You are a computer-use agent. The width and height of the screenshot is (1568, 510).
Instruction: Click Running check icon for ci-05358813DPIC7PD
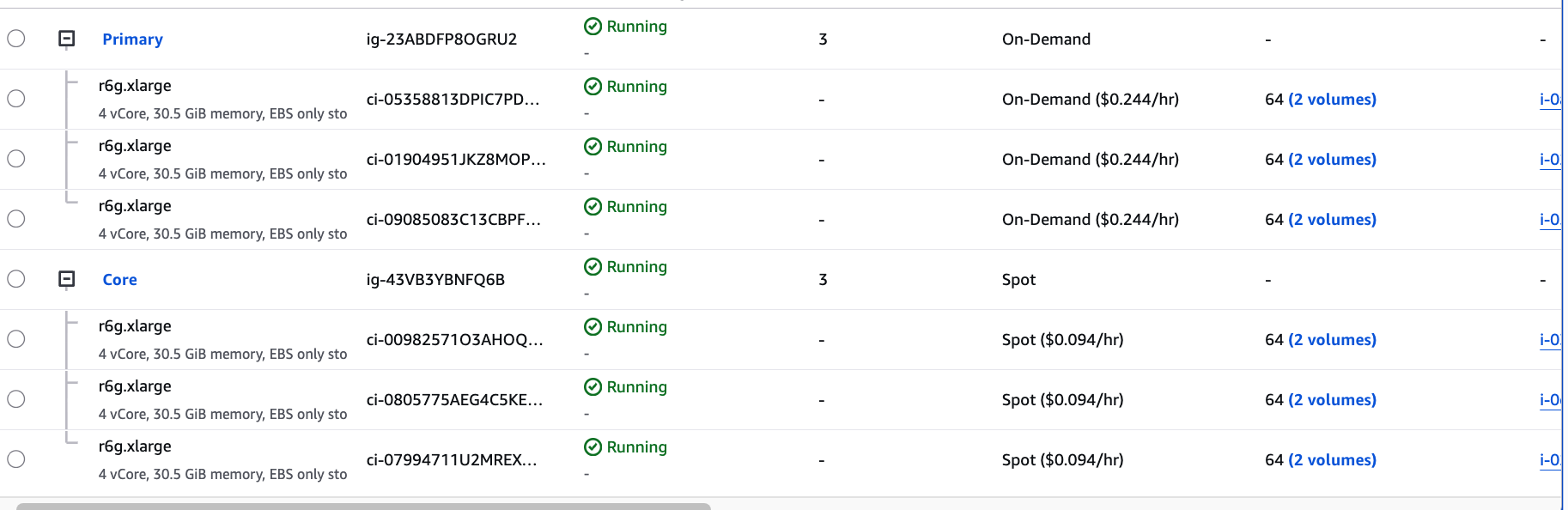pyautogui.click(x=593, y=87)
